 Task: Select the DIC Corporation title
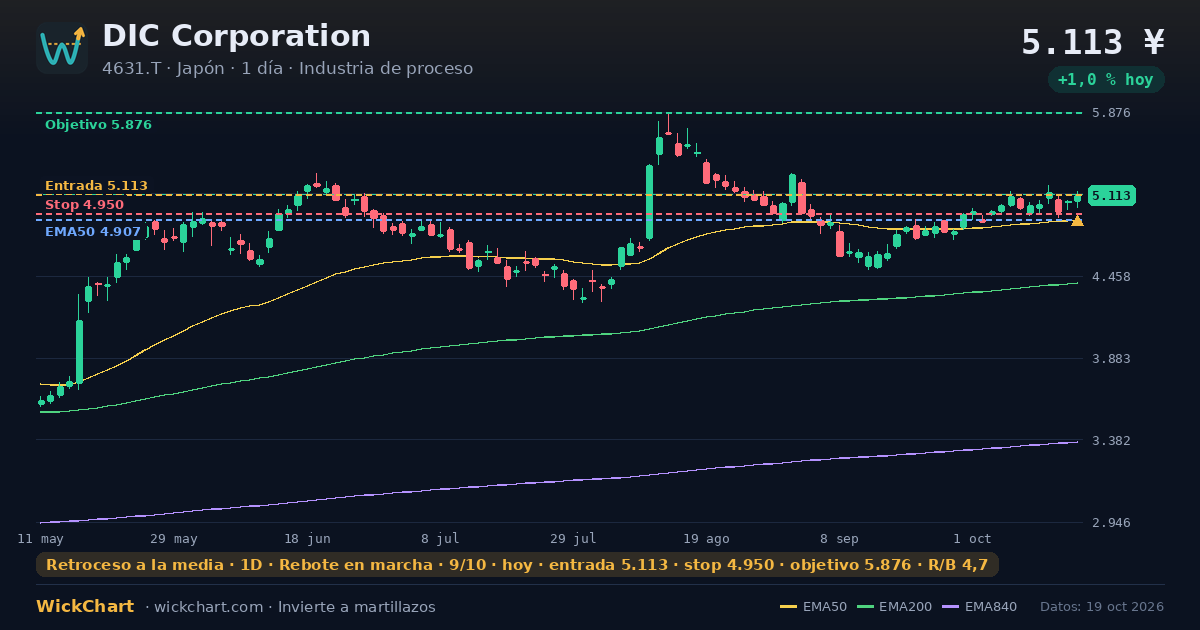(236, 36)
